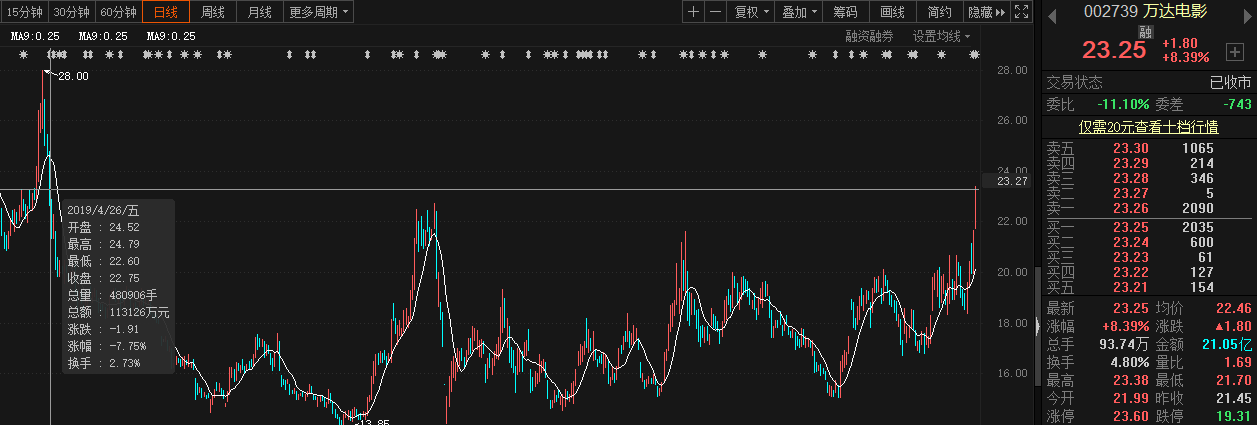Viewport: 1257px width, 425px height.
Task: Select the 15分钟 period tab
Action: [23, 12]
